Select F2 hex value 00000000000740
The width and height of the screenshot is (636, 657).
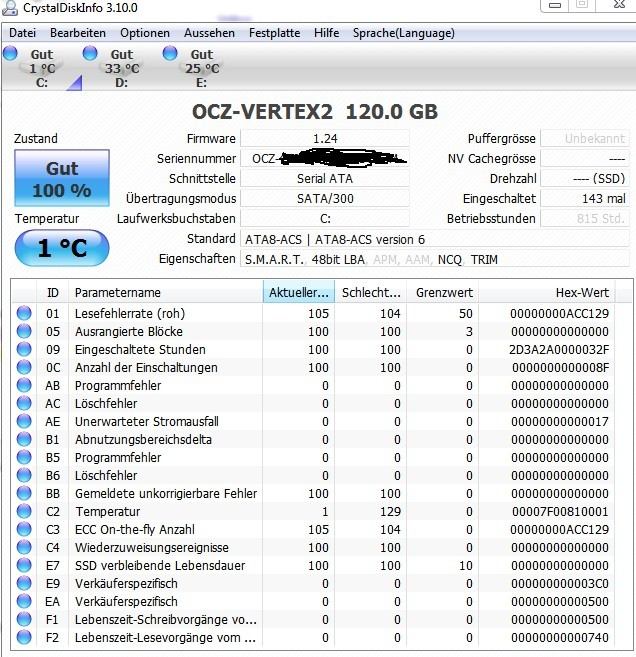[560, 638]
